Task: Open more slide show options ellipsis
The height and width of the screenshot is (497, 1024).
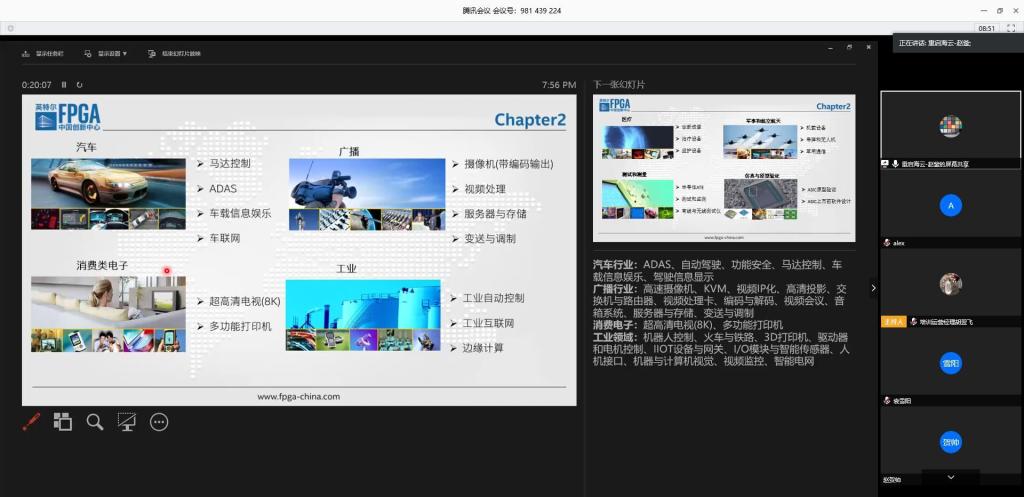Action: click(x=159, y=422)
